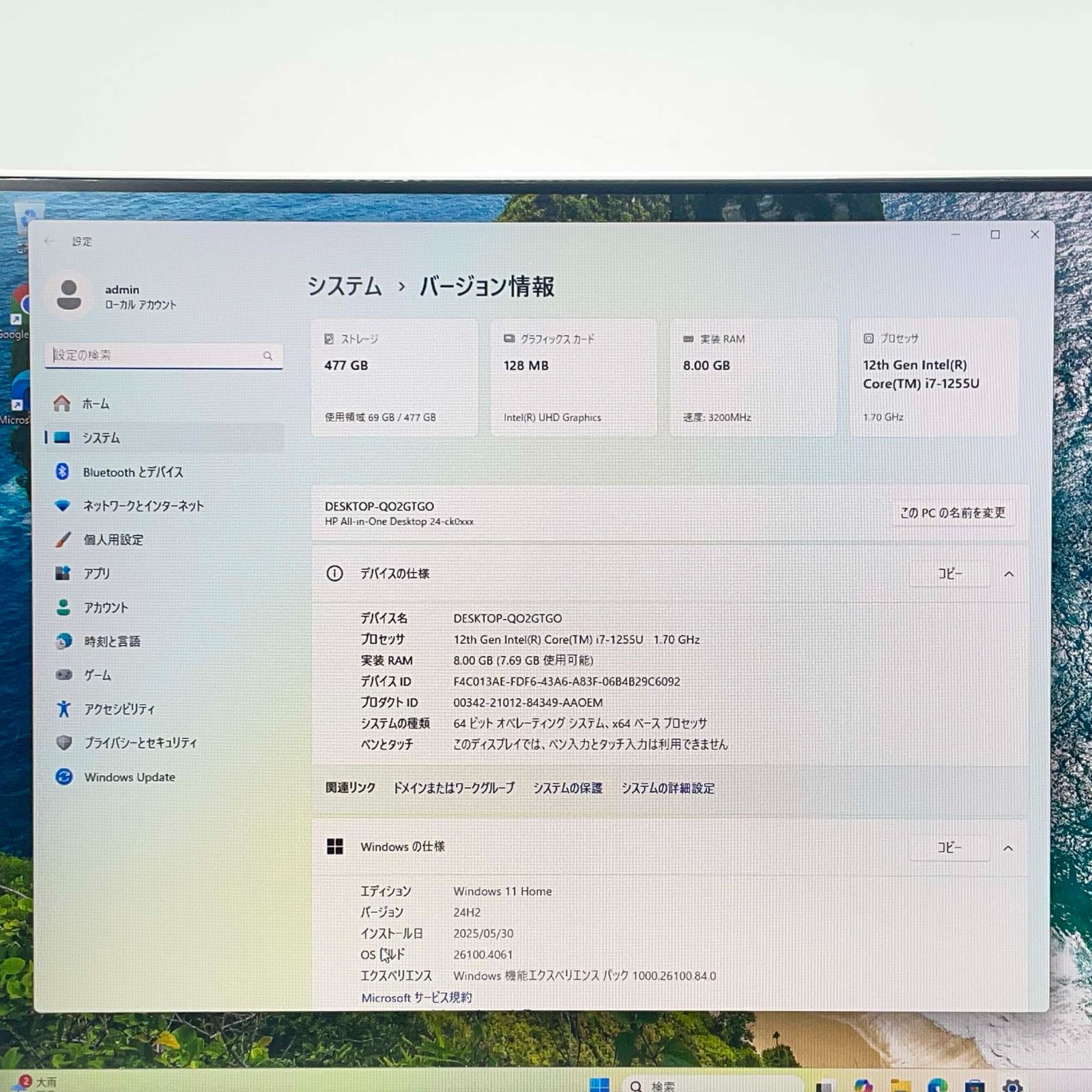Screen dimensions: 1092x1092
Task: Click the info icon beside デバイスの仕様
Action: pyautogui.click(x=334, y=574)
